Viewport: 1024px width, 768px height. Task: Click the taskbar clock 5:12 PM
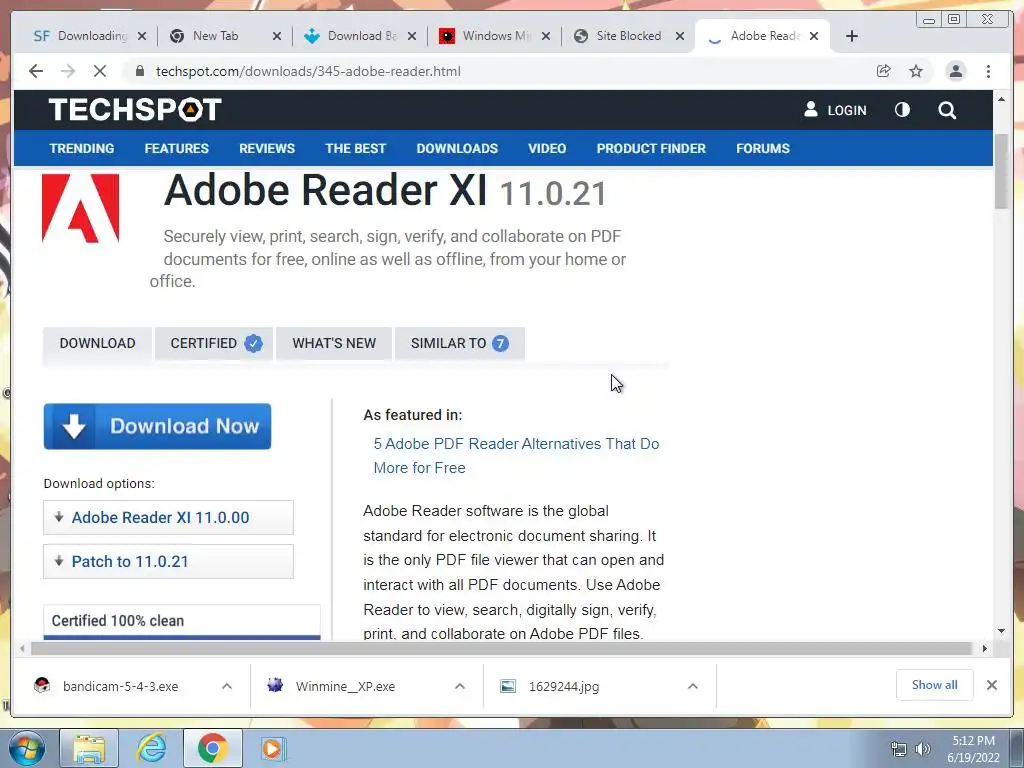(973, 741)
